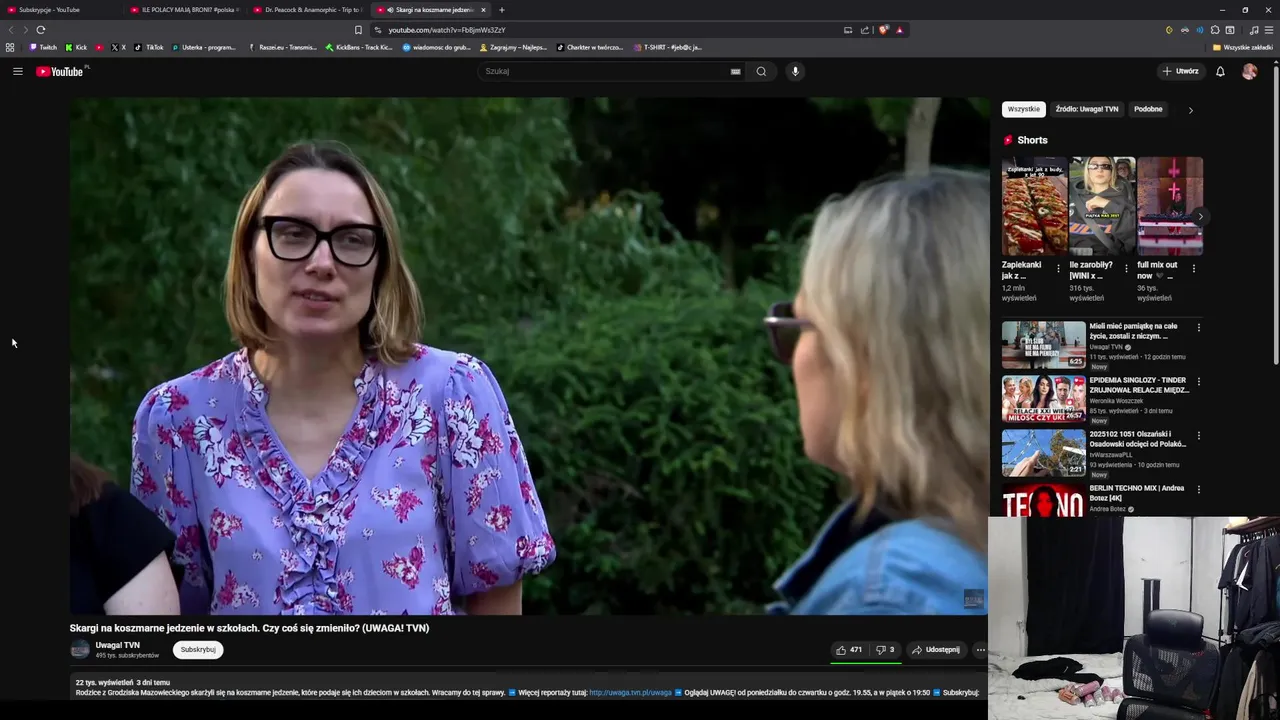Viewport: 1280px width, 720px height.
Task: Switch to 'ILE POLACY MAJĄ BRONI' tab
Action: pos(185,10)
